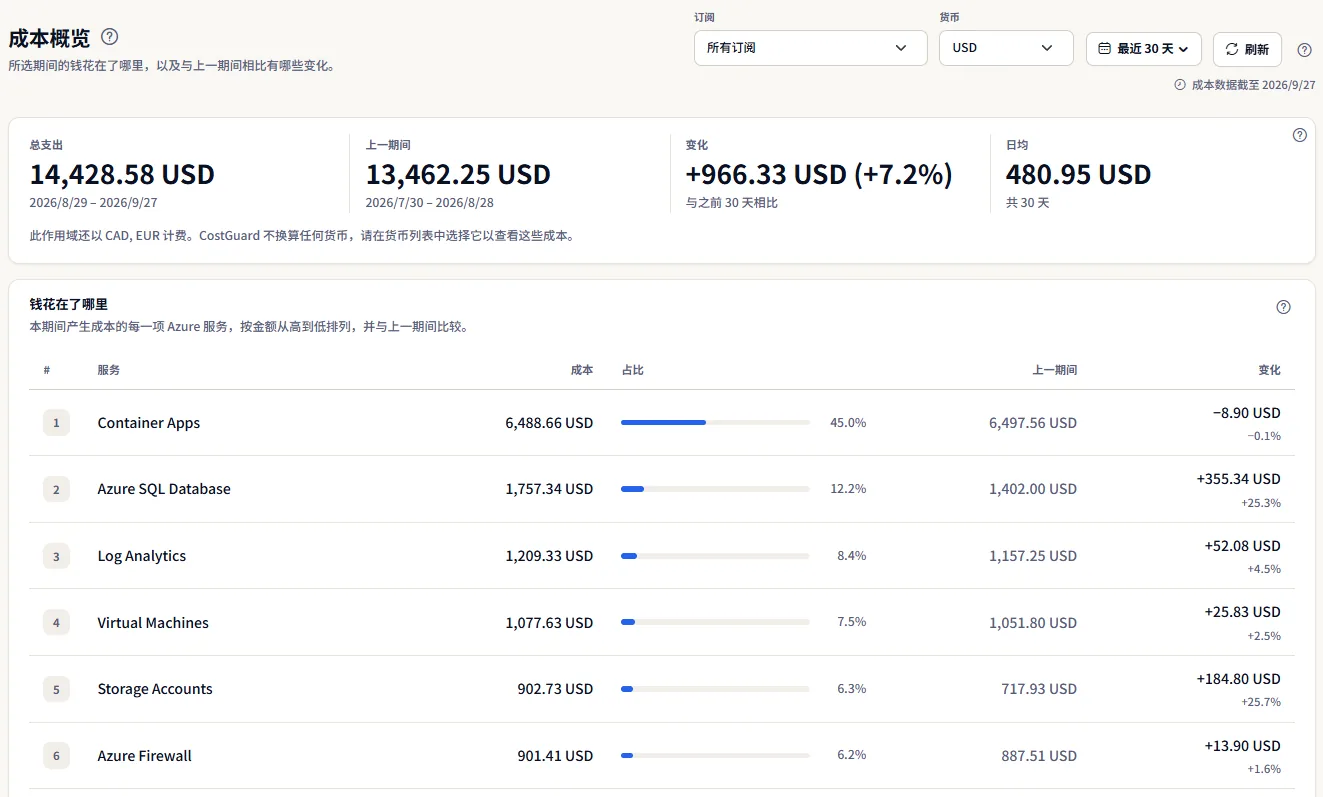Screen dimensions: 1323x797
Task: Click the Virtual Machines cost 1,077.63 USD
Action: pyautogui.click(x=549, y=623)
